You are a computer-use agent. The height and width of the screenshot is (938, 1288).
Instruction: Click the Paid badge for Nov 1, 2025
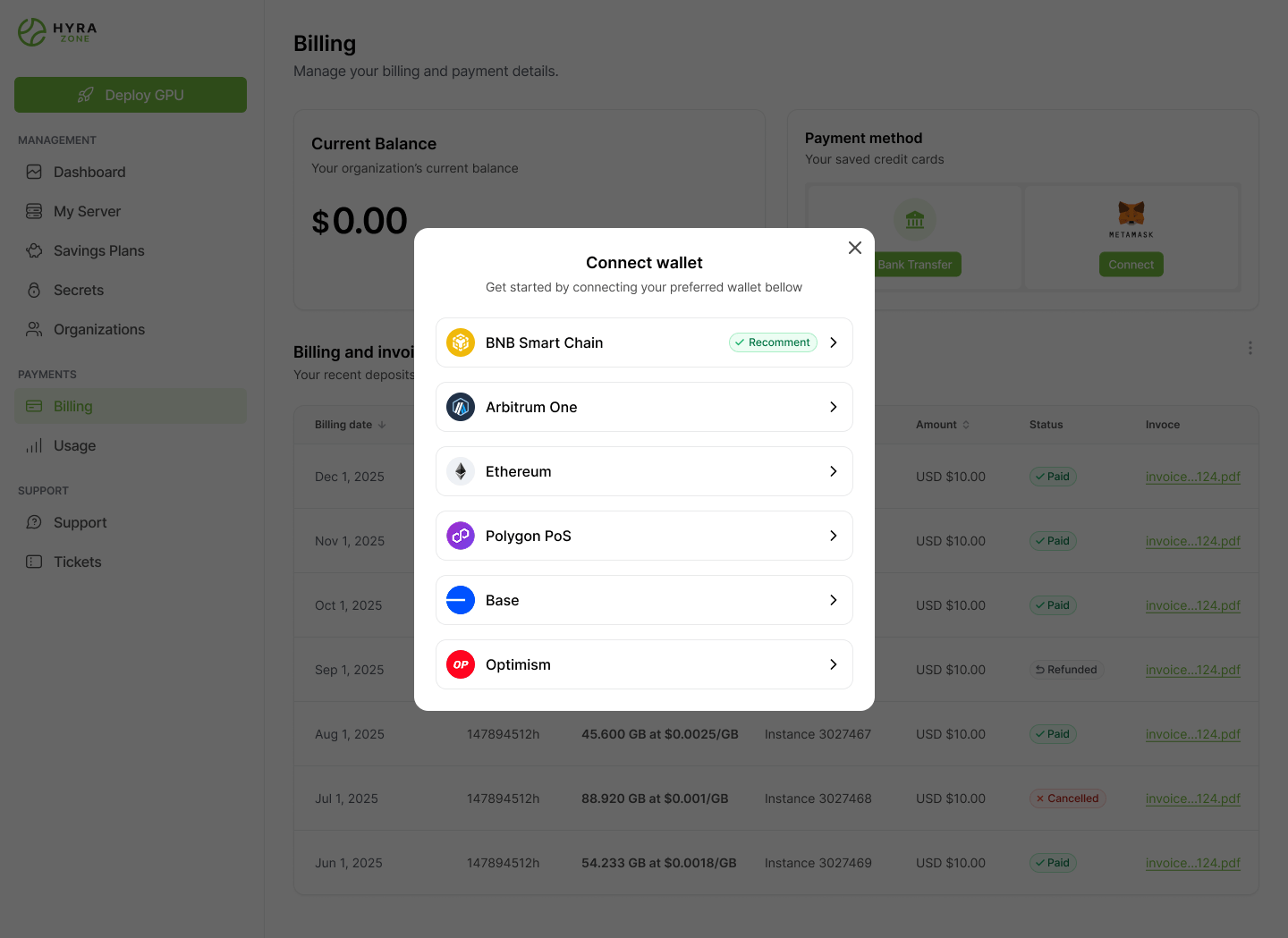point(1053,541)
